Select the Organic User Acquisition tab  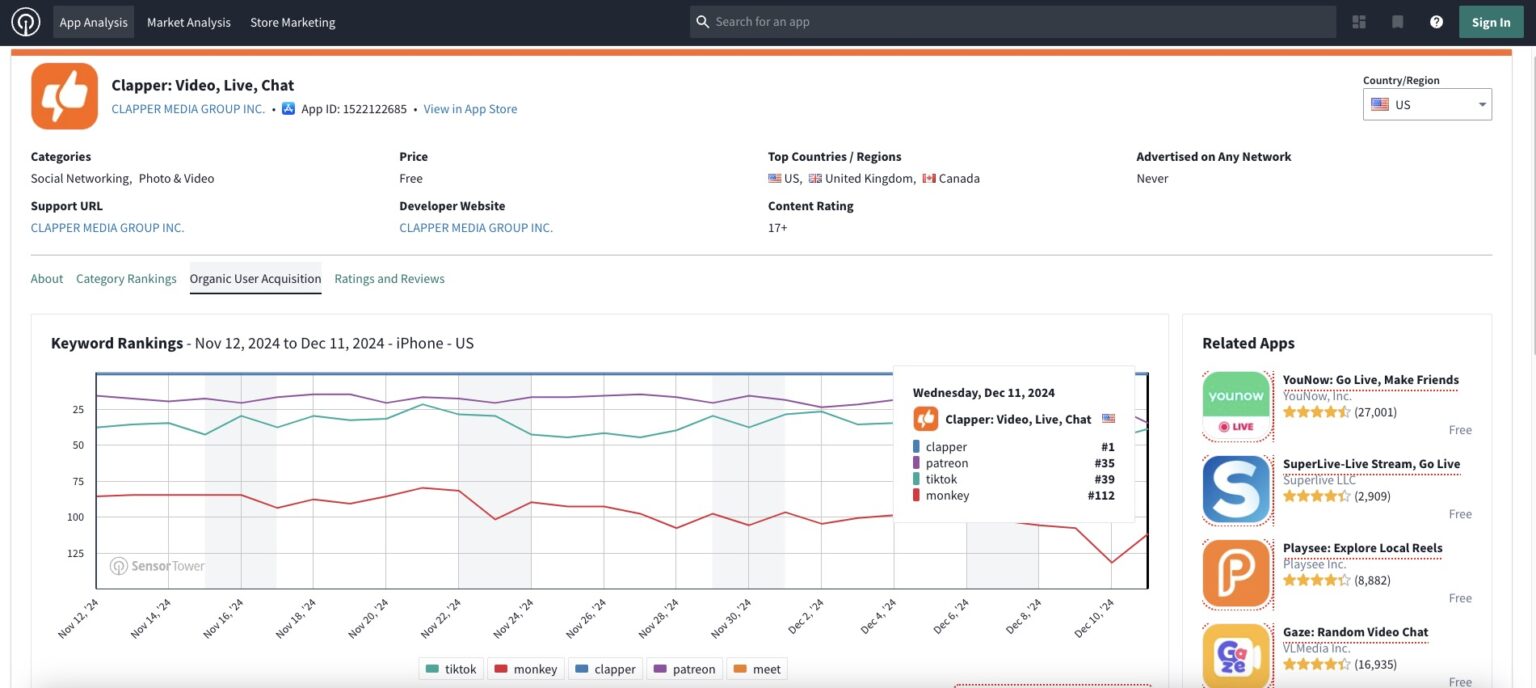[256, 279]
